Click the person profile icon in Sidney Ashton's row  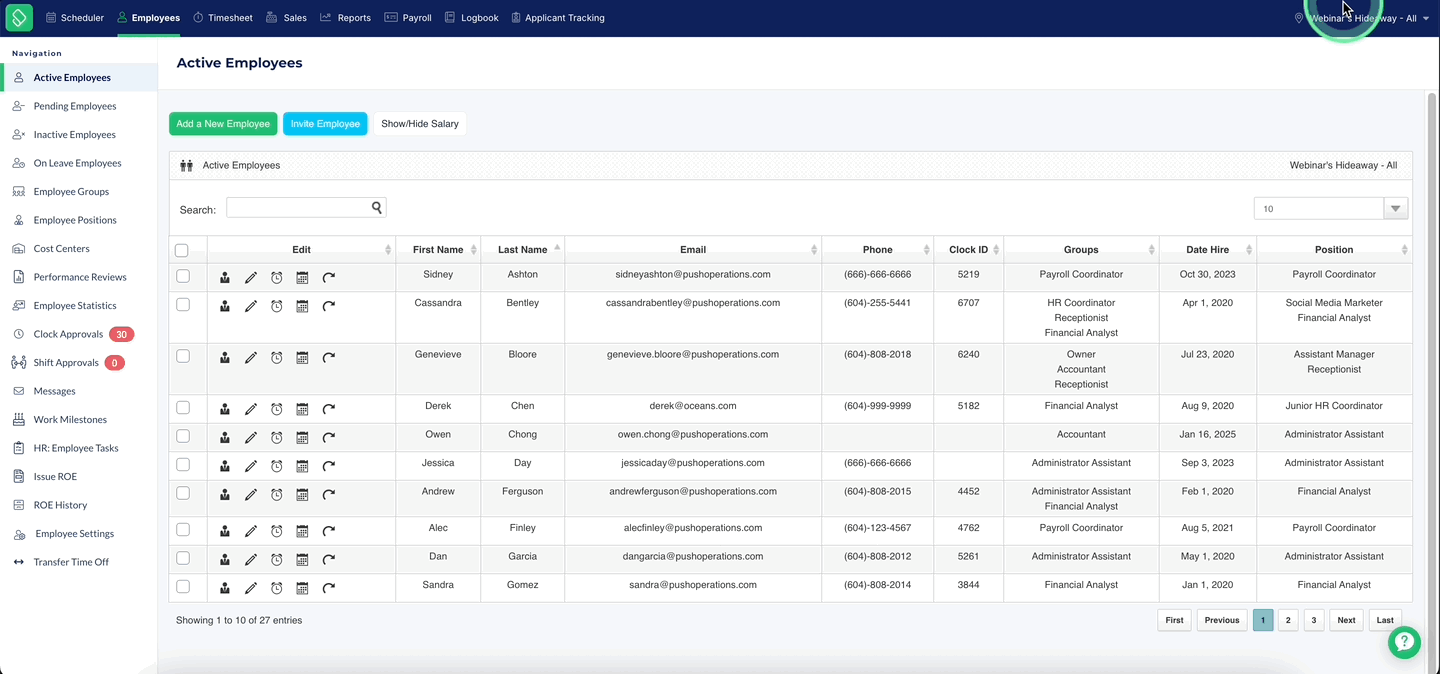pos(225,277)
